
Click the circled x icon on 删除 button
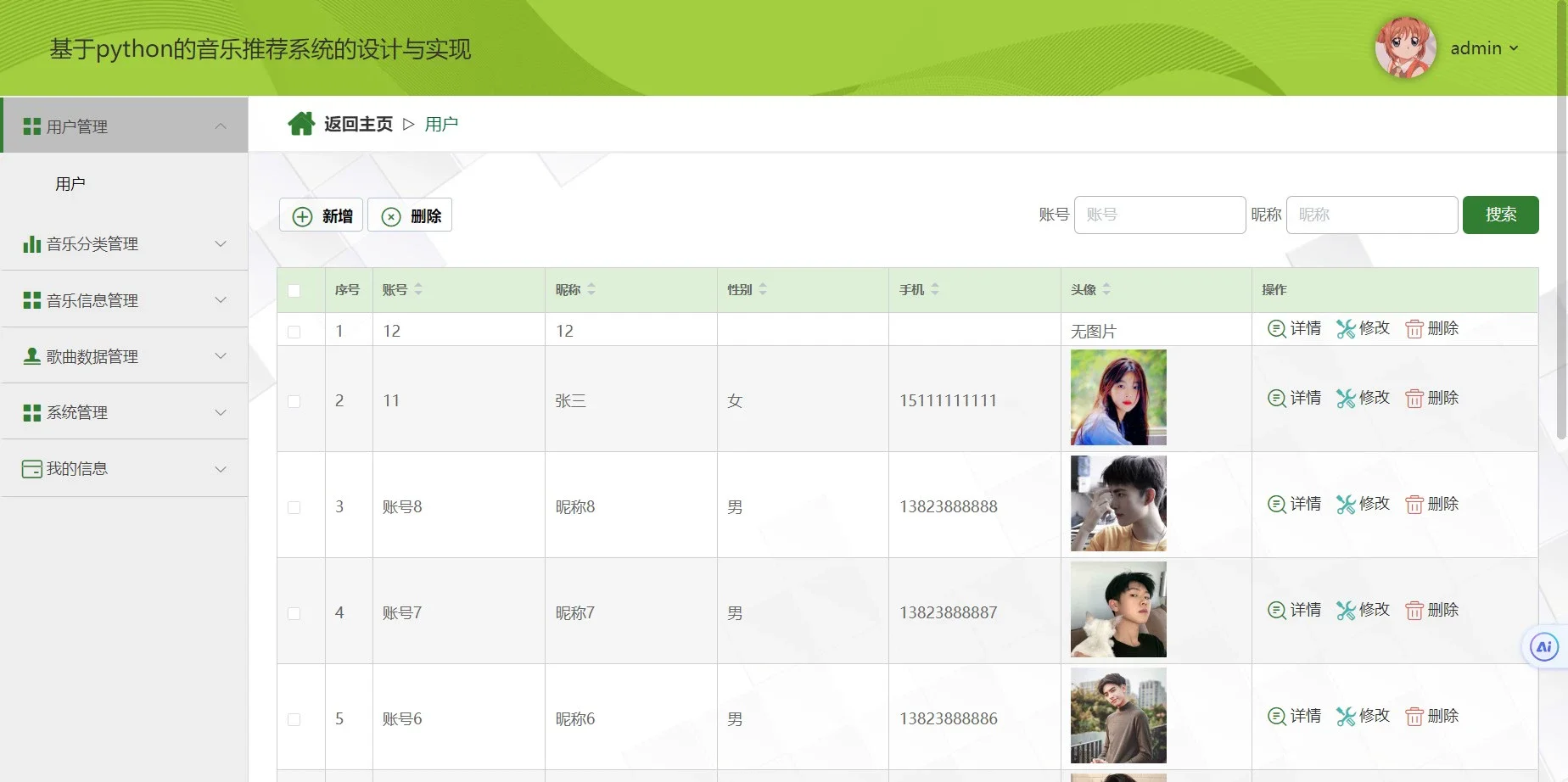click(x=391, y=216)
